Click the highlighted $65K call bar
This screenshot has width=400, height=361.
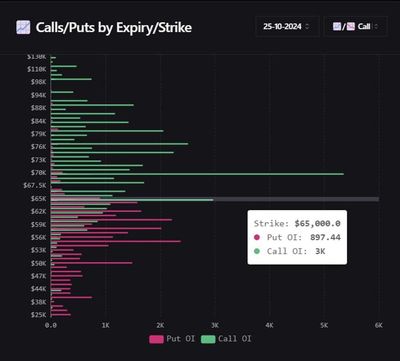pos(132,200)
